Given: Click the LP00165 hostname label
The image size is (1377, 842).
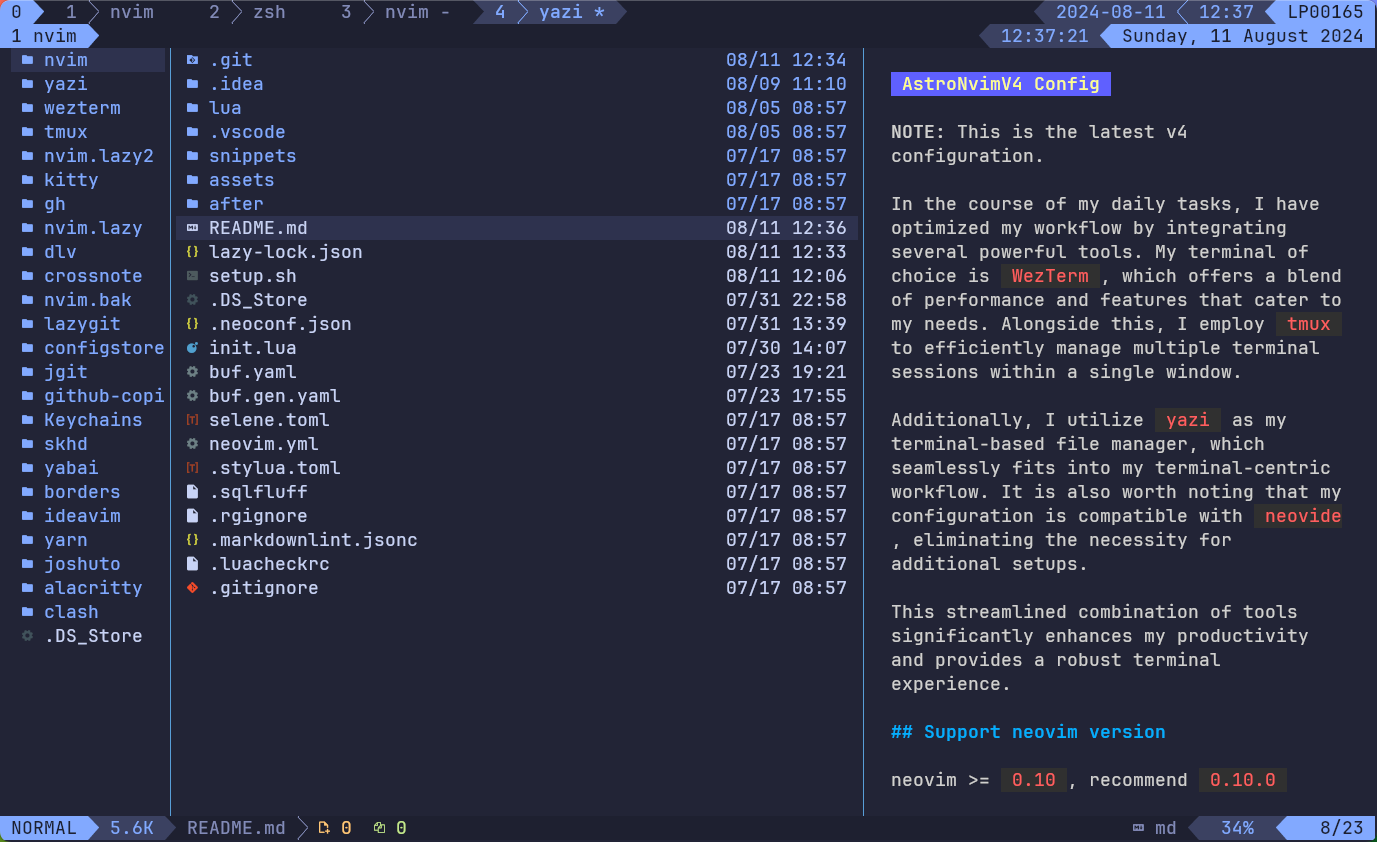Looking at the screenshot, I should coord(1325,12).
